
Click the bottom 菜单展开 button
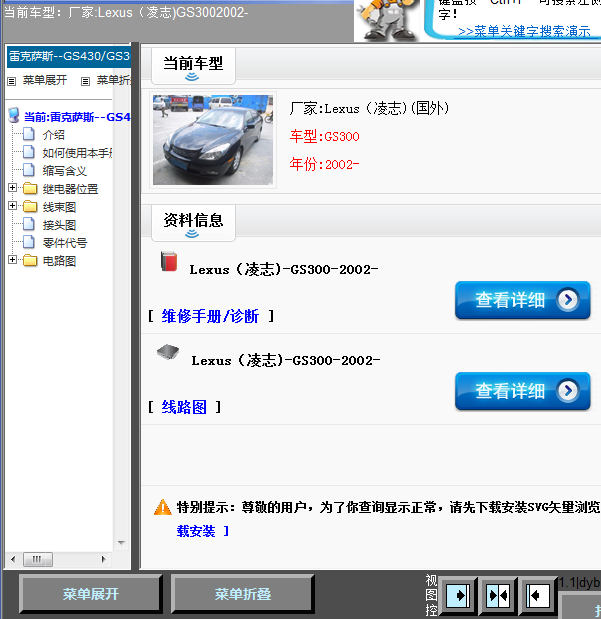pyautogui.click(x=91, y=594)
